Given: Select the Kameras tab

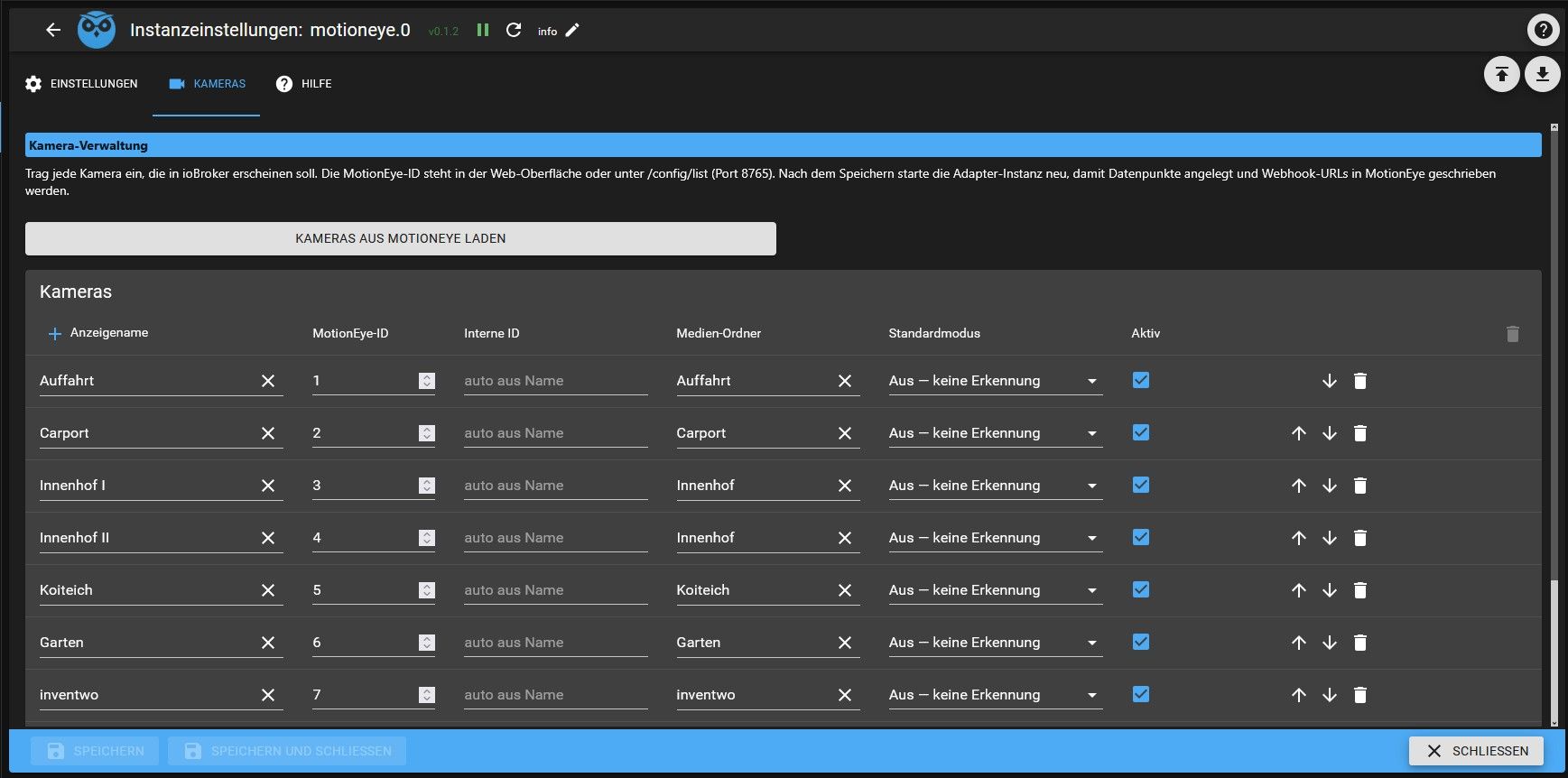Looking at the screenshot, I should click(207, 84).
